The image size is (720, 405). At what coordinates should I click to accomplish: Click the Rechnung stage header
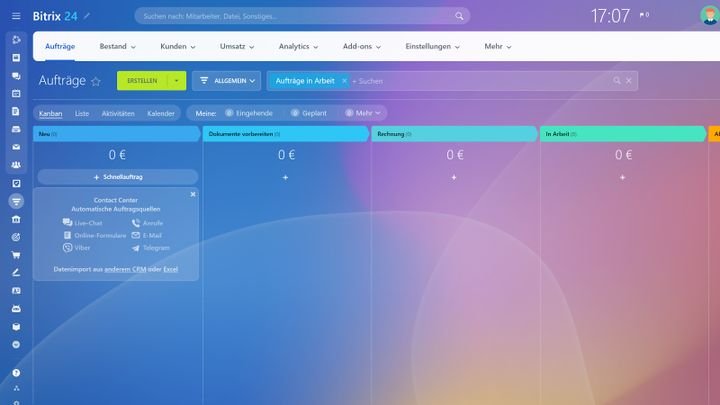coord(454,134)
